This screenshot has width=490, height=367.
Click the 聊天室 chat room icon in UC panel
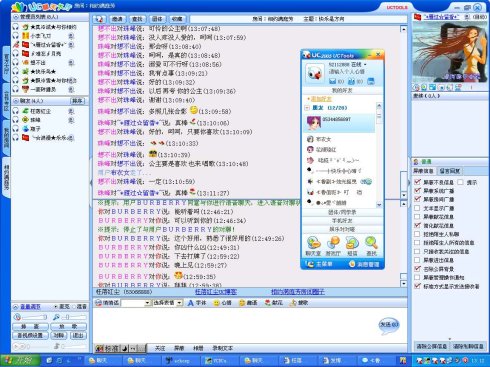[313, 246]
